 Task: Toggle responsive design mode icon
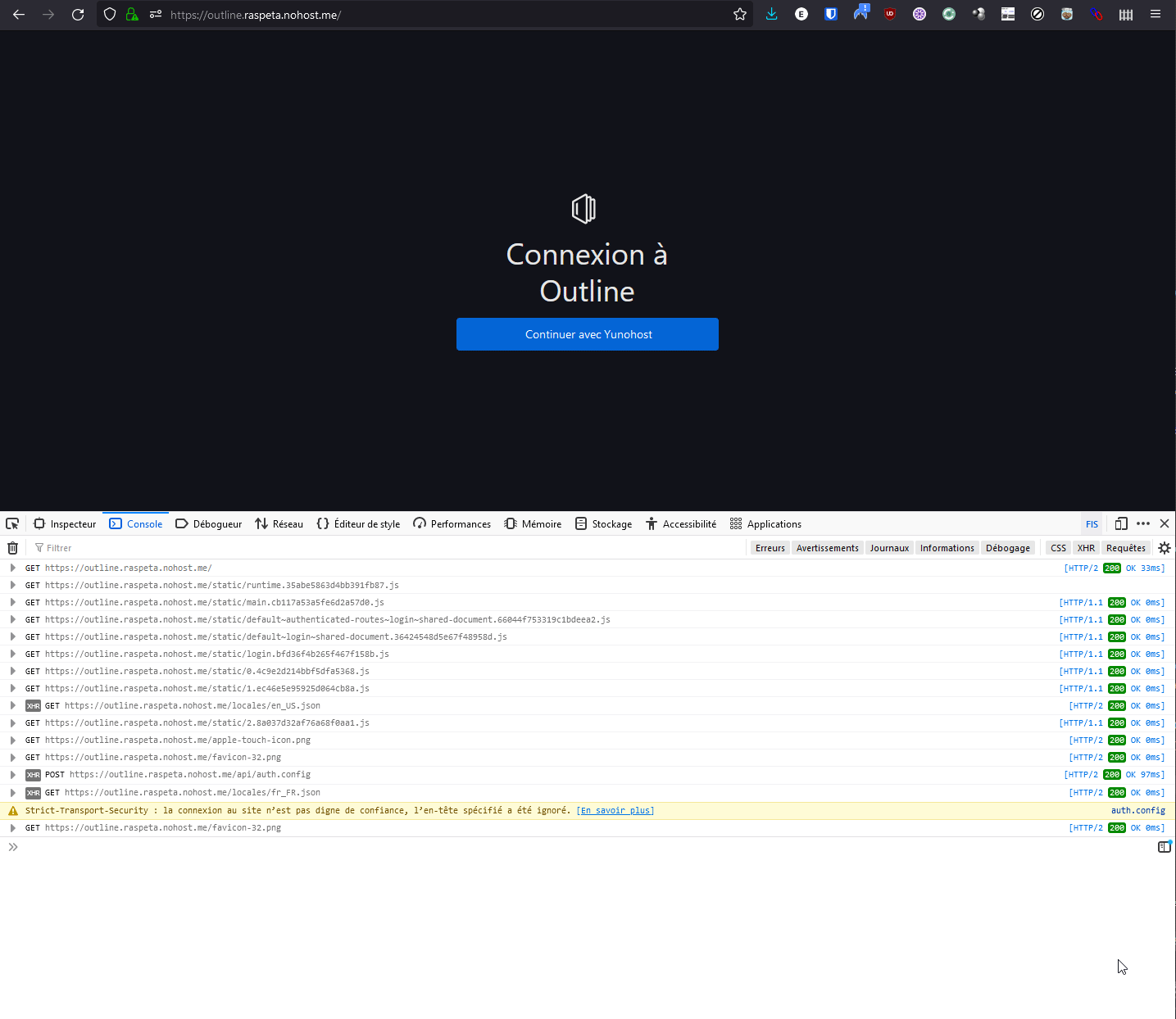point(1121,523)
